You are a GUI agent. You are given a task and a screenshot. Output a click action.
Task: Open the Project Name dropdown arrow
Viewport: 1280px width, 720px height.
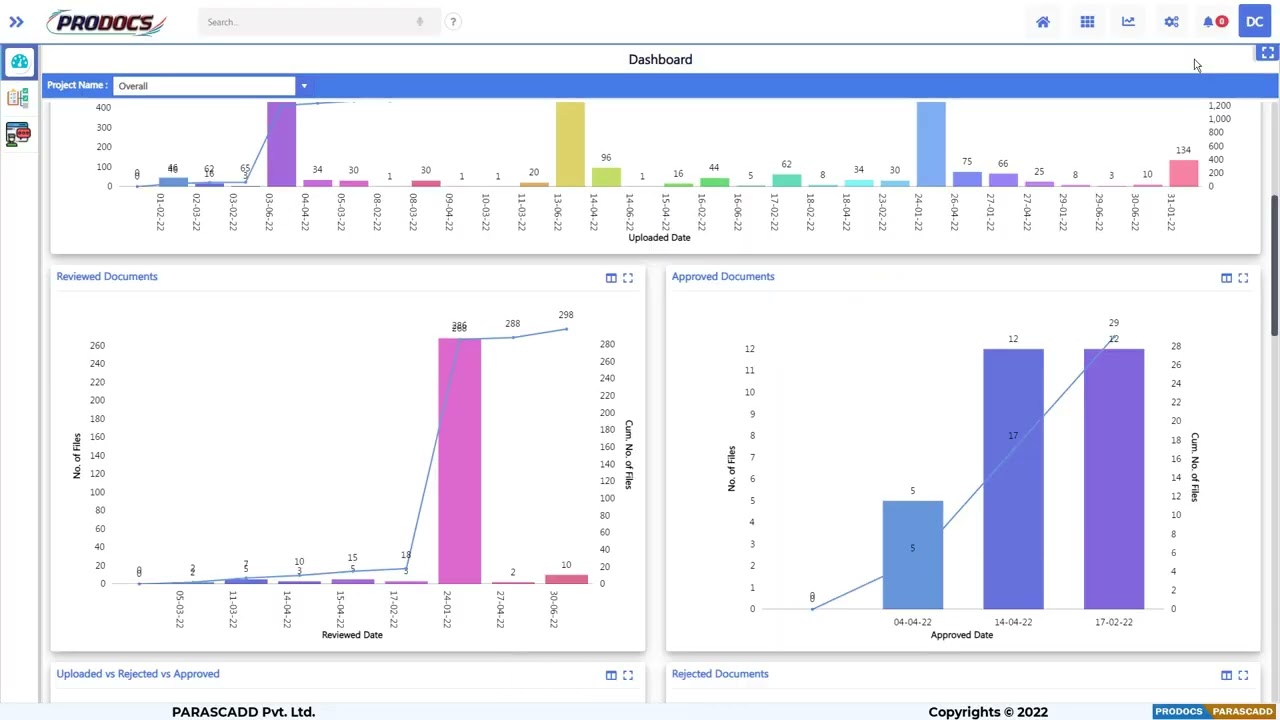[x=304, y=86]
